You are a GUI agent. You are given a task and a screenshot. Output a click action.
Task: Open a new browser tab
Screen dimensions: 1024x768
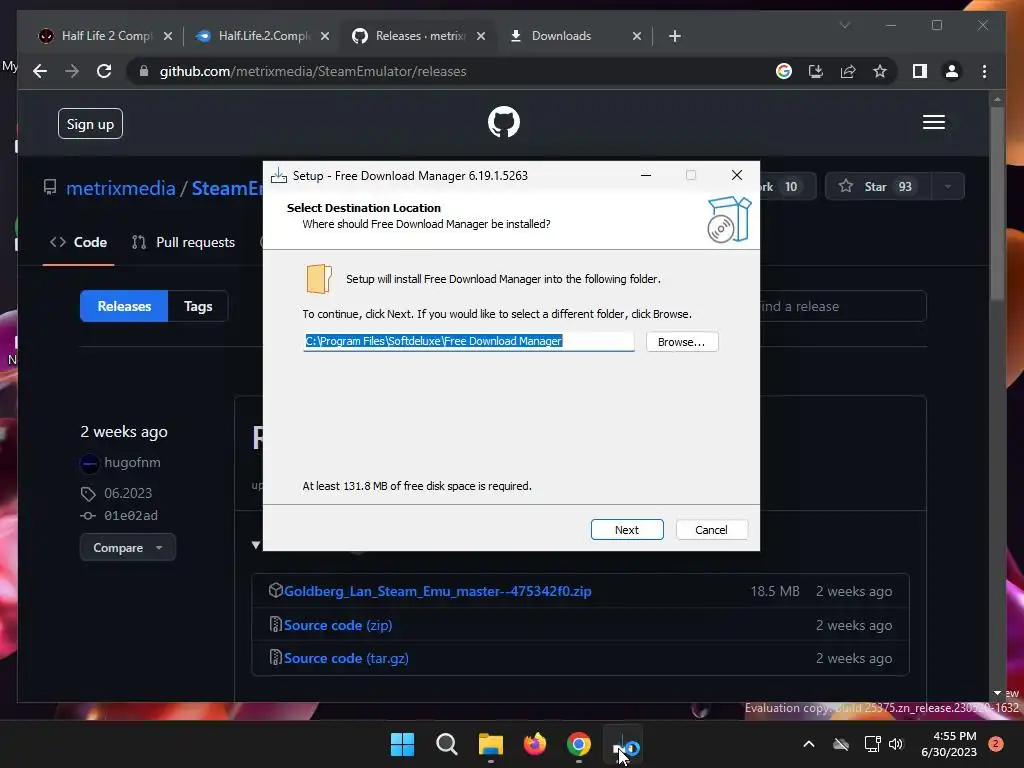point(675,36)
